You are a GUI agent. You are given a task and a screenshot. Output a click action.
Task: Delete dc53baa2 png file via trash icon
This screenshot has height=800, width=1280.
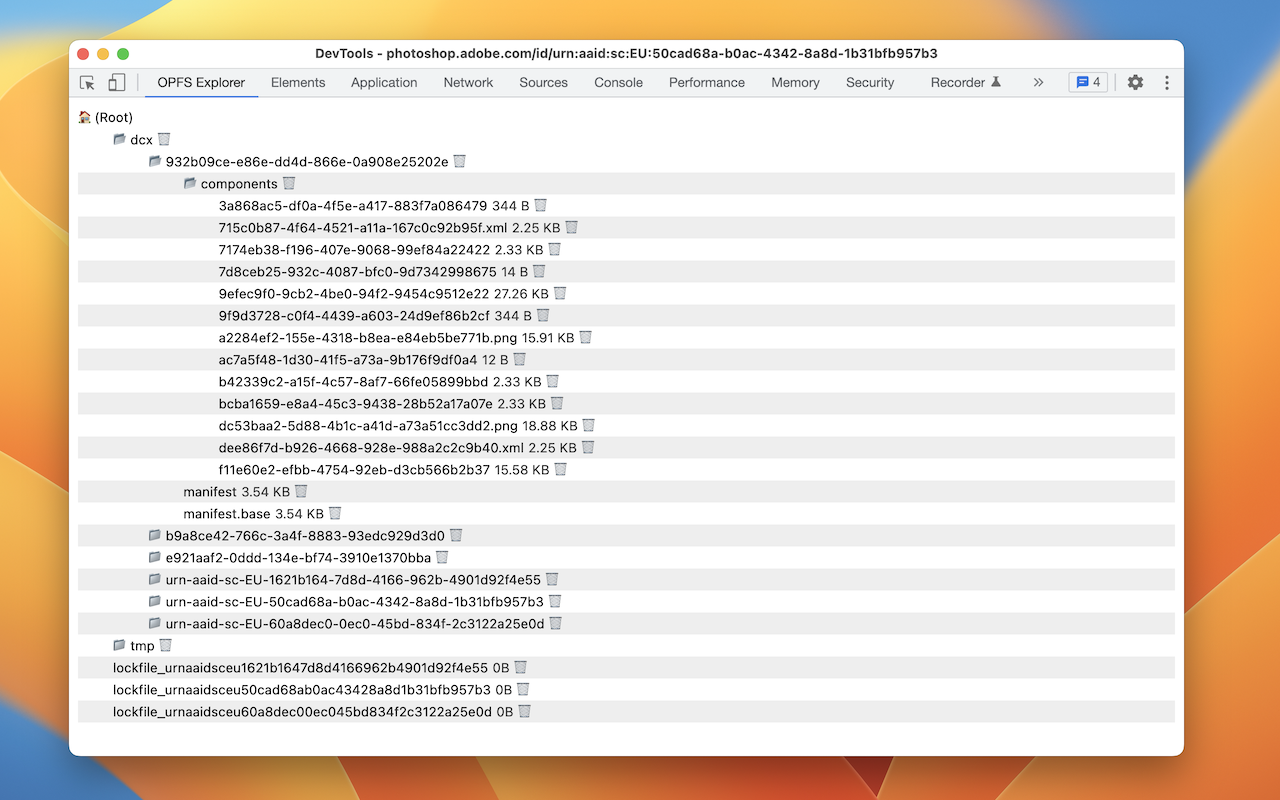589,425
